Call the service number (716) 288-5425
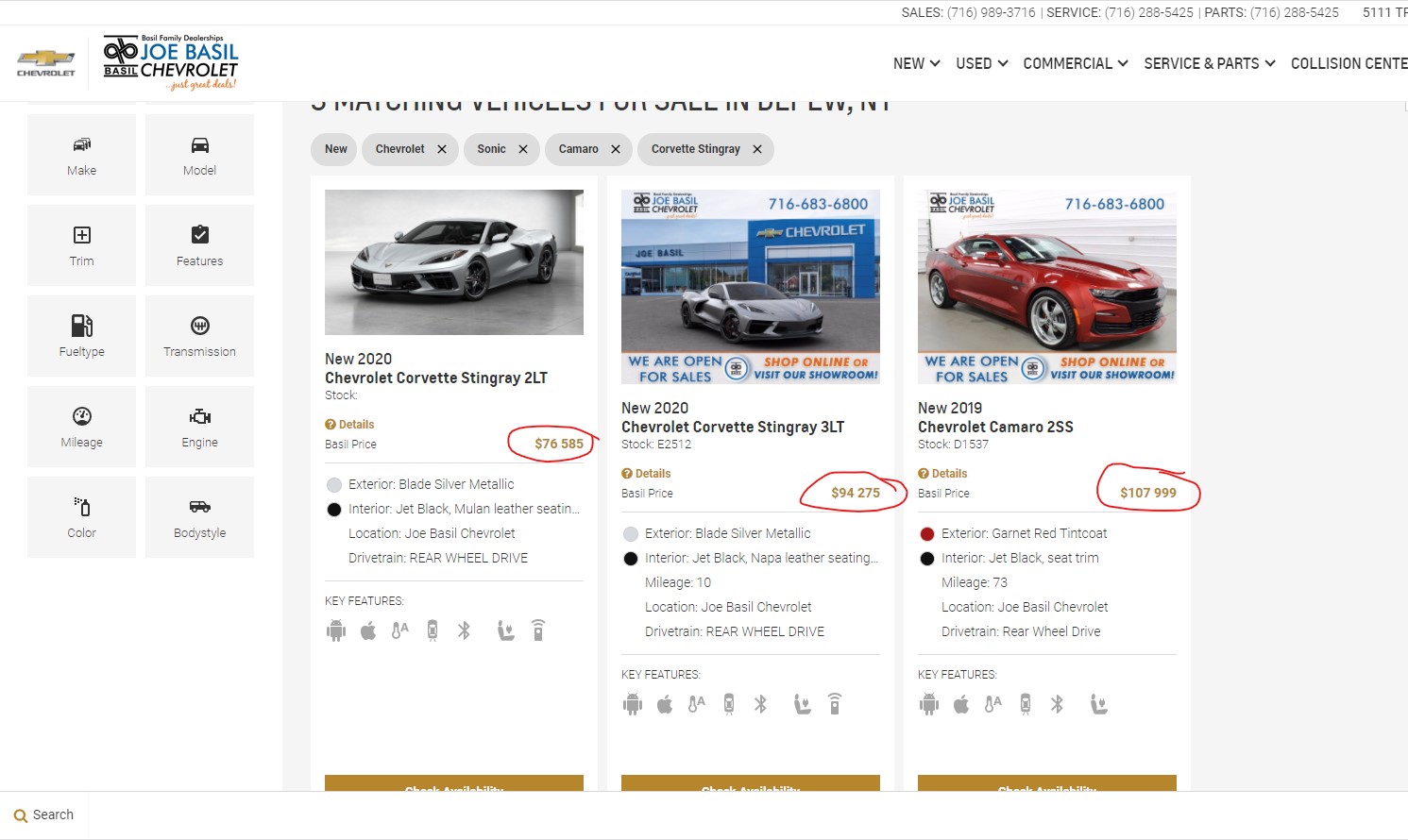 tap(1149, 12)
